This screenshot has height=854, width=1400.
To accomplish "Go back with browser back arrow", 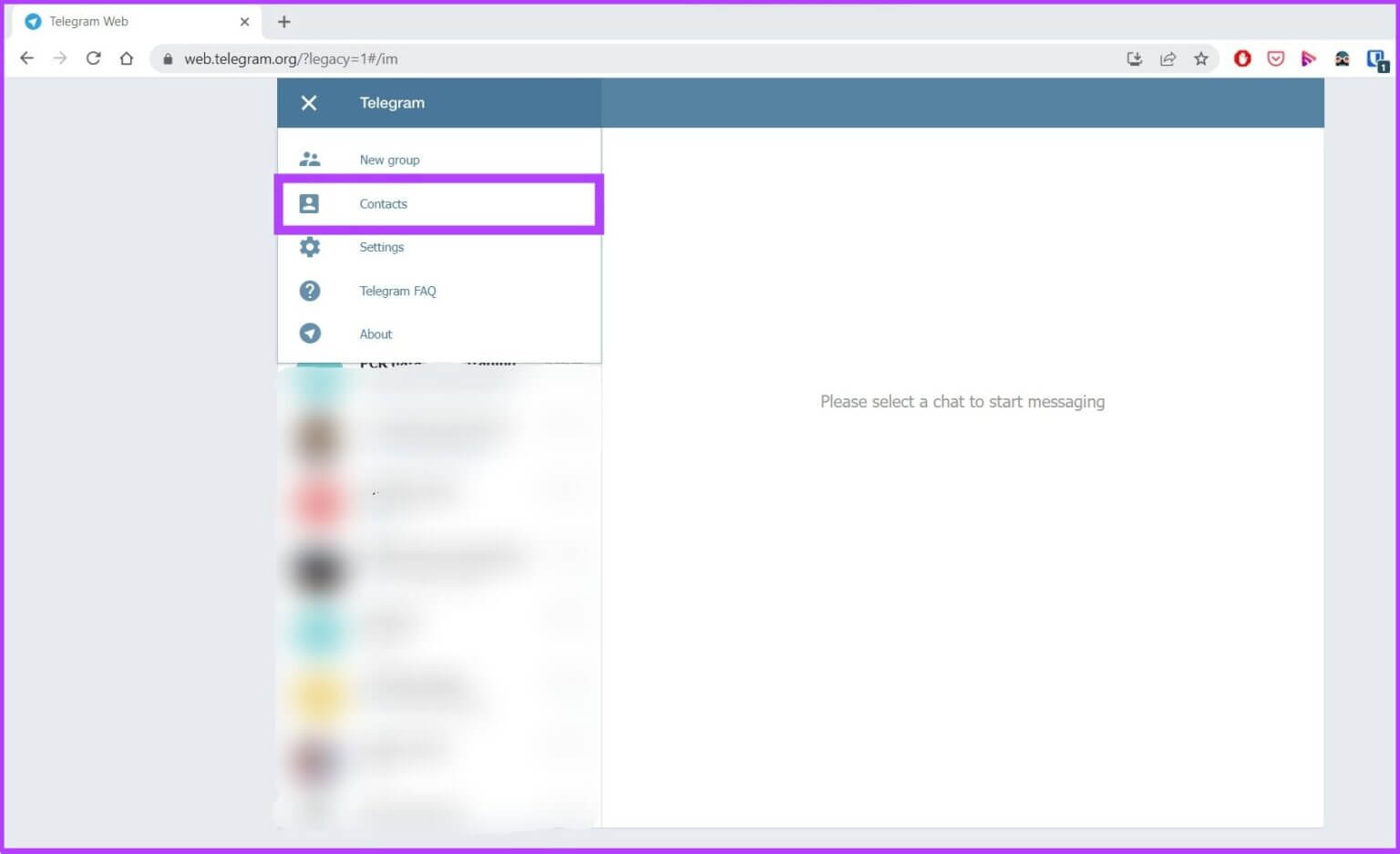I will tap(26, 58).
